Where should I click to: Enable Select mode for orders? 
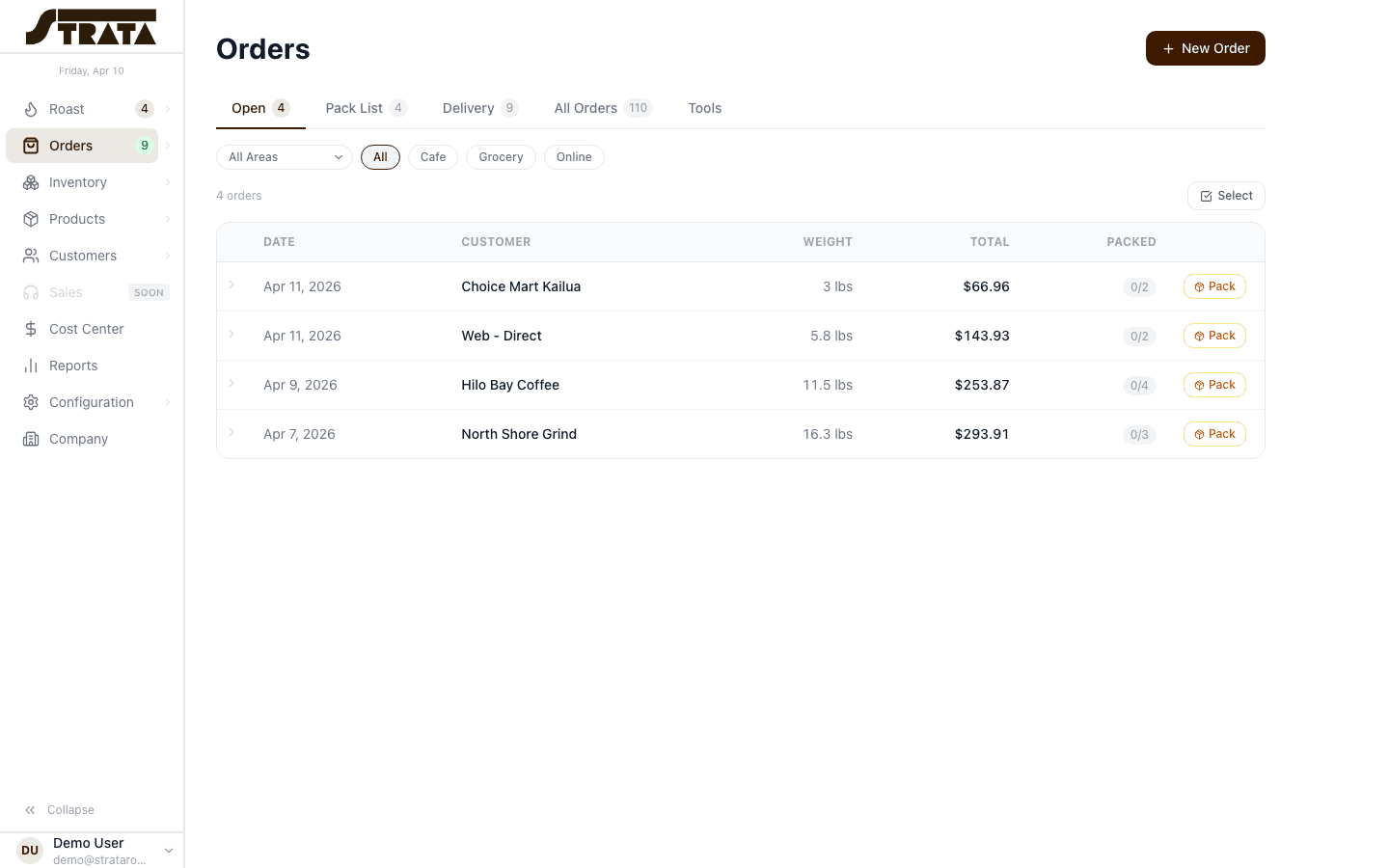tap(1226, 196)
